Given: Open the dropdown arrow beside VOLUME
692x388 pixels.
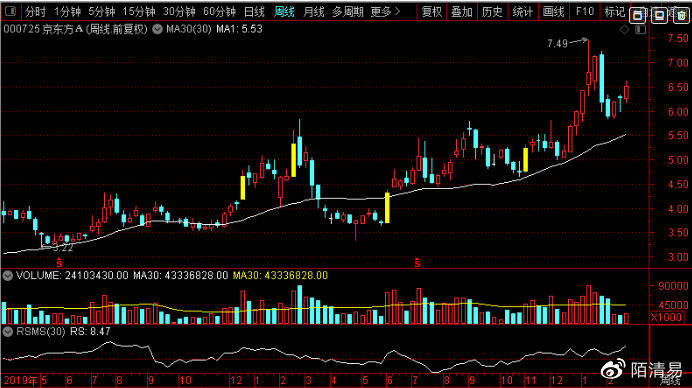Looking at the screenshot, I should coord(8,276).
